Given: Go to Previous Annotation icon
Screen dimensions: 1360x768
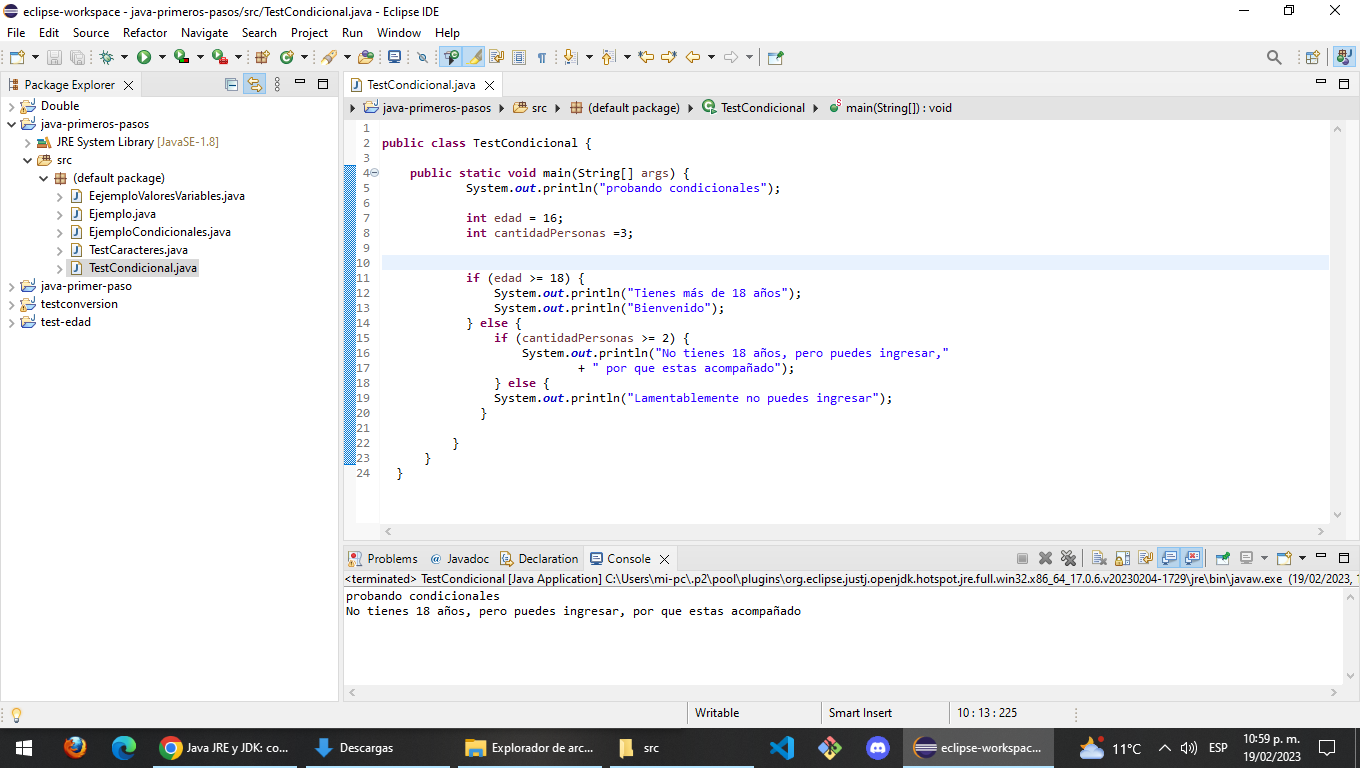Looking at the screenshot, I should pyautogui.click(x=608, y=58).
